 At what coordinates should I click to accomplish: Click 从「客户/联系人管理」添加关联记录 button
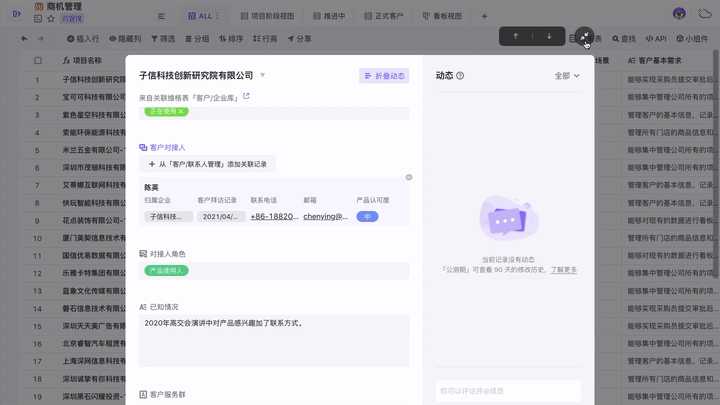tap(209, 163)
